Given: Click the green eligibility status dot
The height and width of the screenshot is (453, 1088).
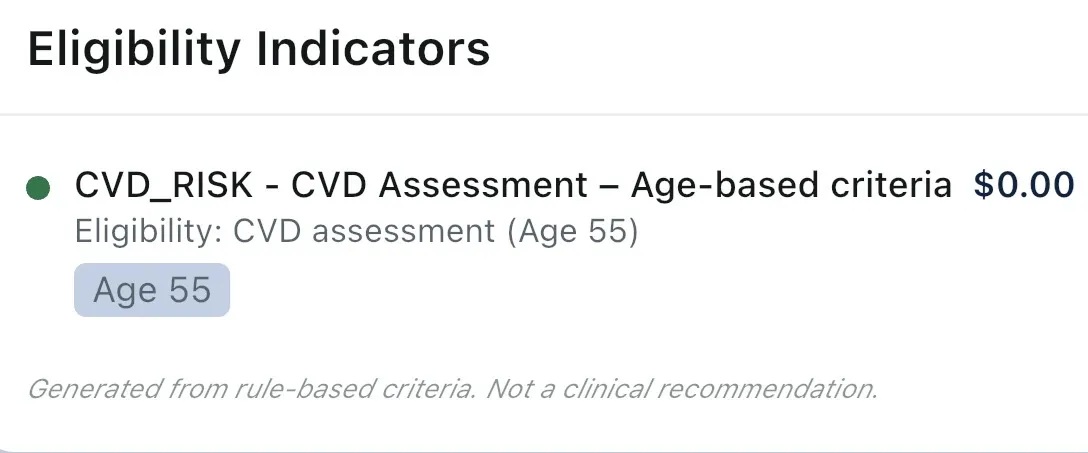Looking at the screenshot, I should [x=38, y=187].
